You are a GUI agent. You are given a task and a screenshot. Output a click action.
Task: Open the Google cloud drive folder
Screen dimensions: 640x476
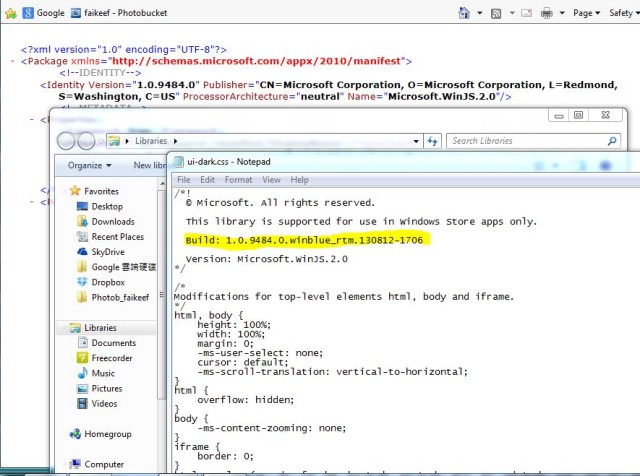123,267
